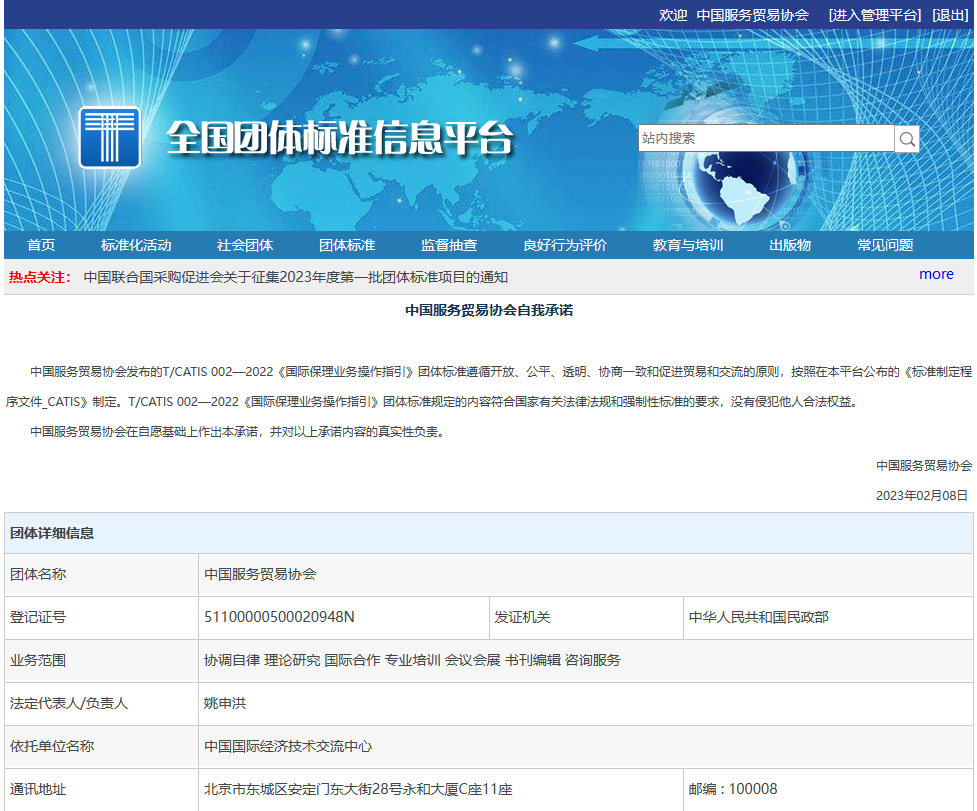Click the 登记证号 label cell
977x811 pixels.
coord(102,617)
